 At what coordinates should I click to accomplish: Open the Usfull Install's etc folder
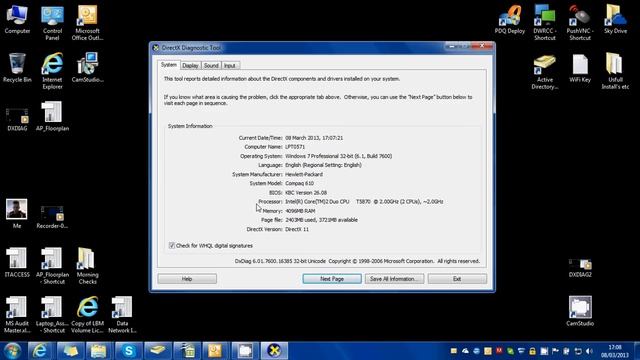(616, 72)
